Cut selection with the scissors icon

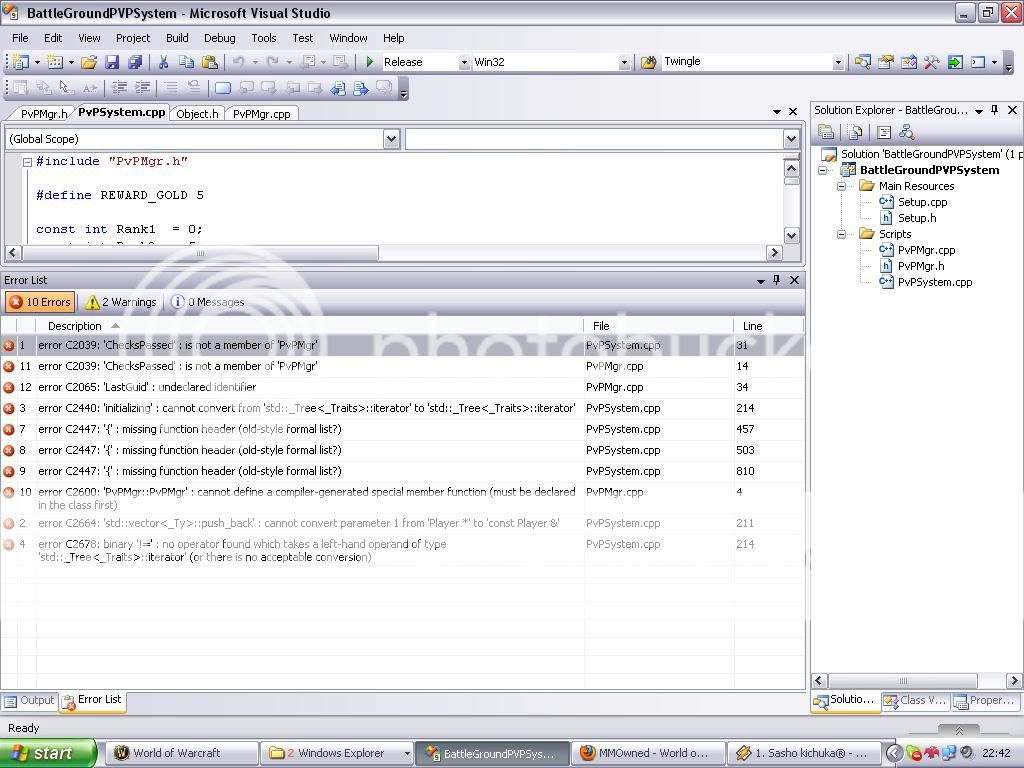click(163, 62)
